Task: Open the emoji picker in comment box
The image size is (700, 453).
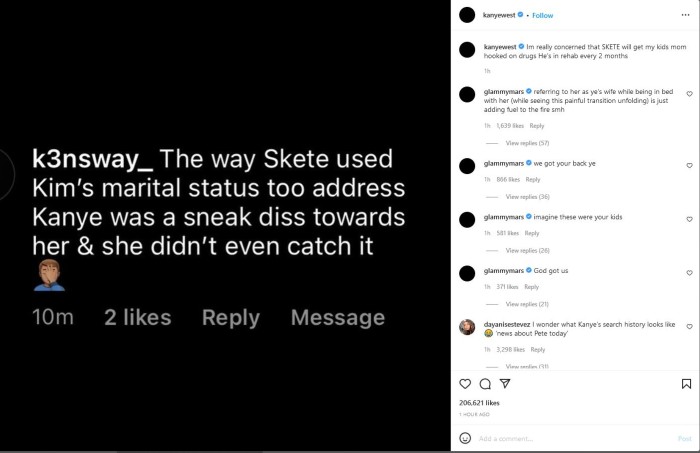Action: click(x=465, y=438)
